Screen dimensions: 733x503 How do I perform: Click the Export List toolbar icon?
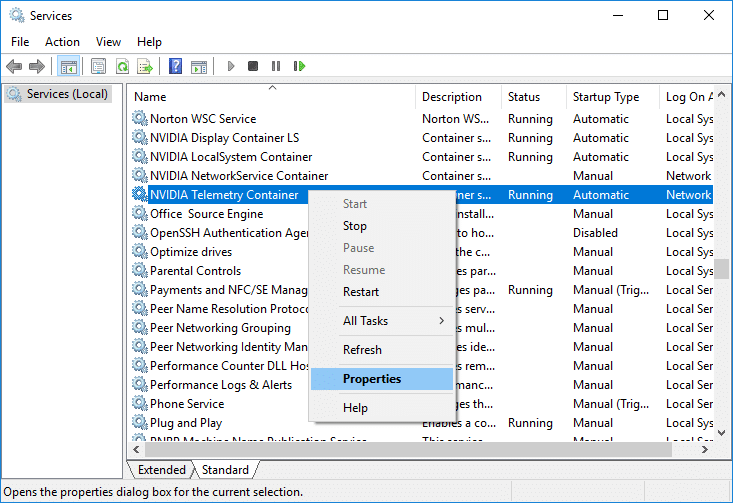tap(145, 67)
